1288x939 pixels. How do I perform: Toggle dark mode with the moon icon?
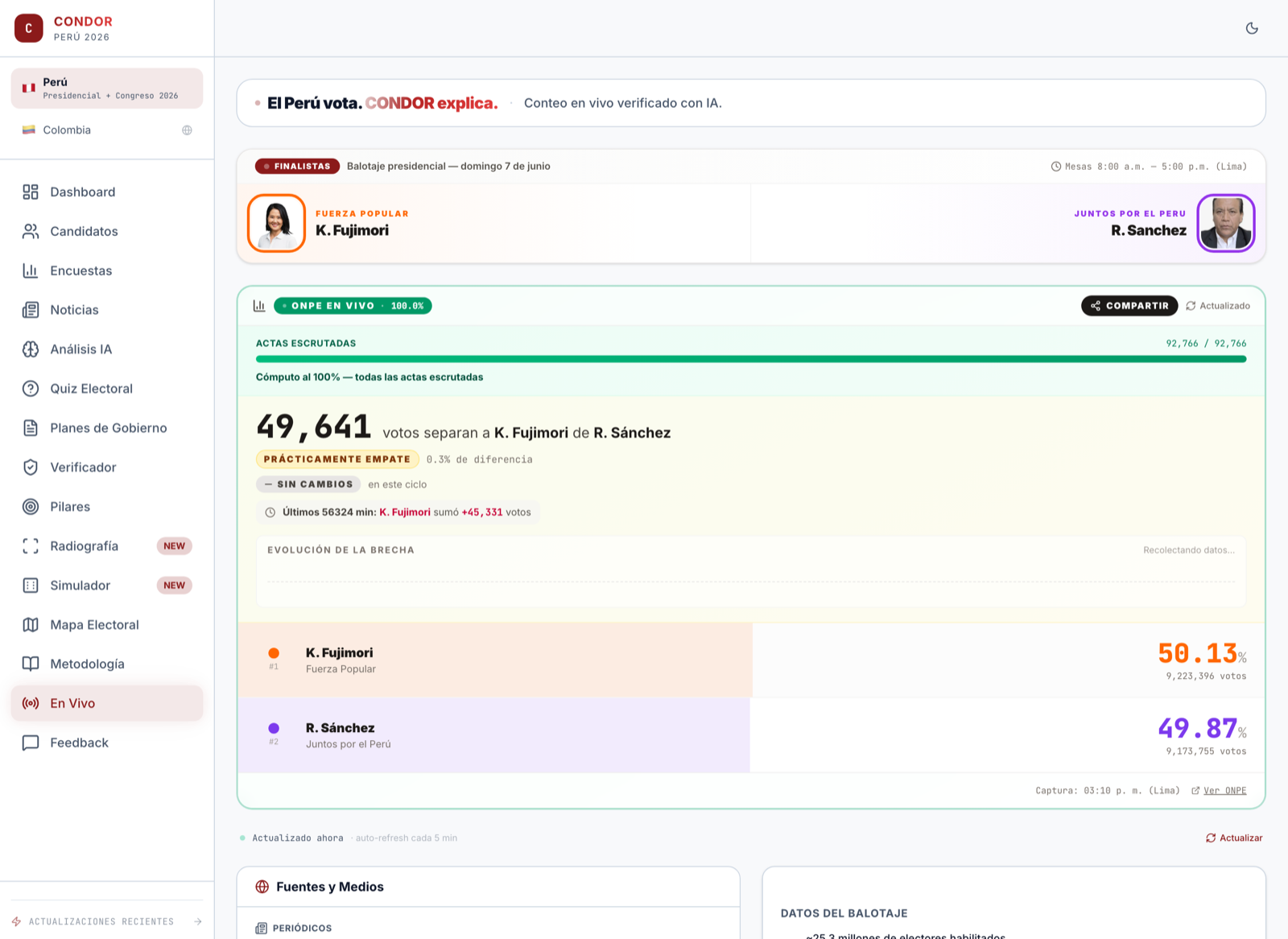click(x=1252, y=28)
